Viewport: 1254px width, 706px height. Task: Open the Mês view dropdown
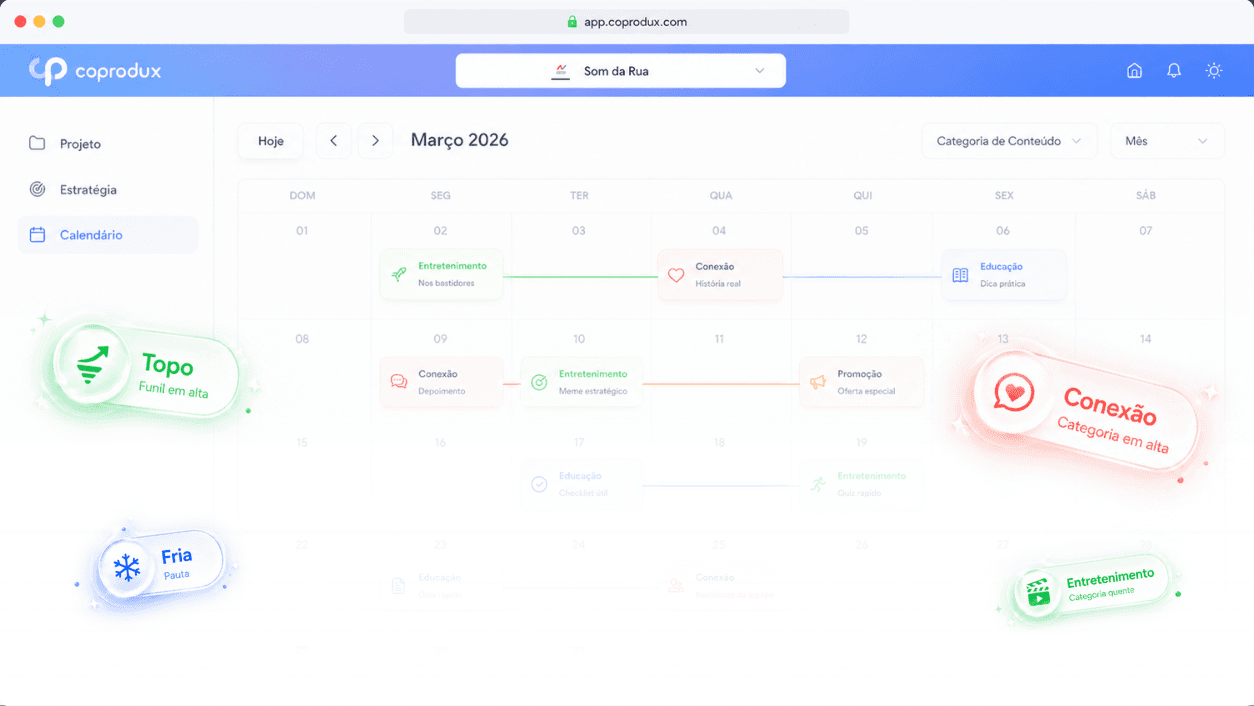click(x=1167, y=141)
